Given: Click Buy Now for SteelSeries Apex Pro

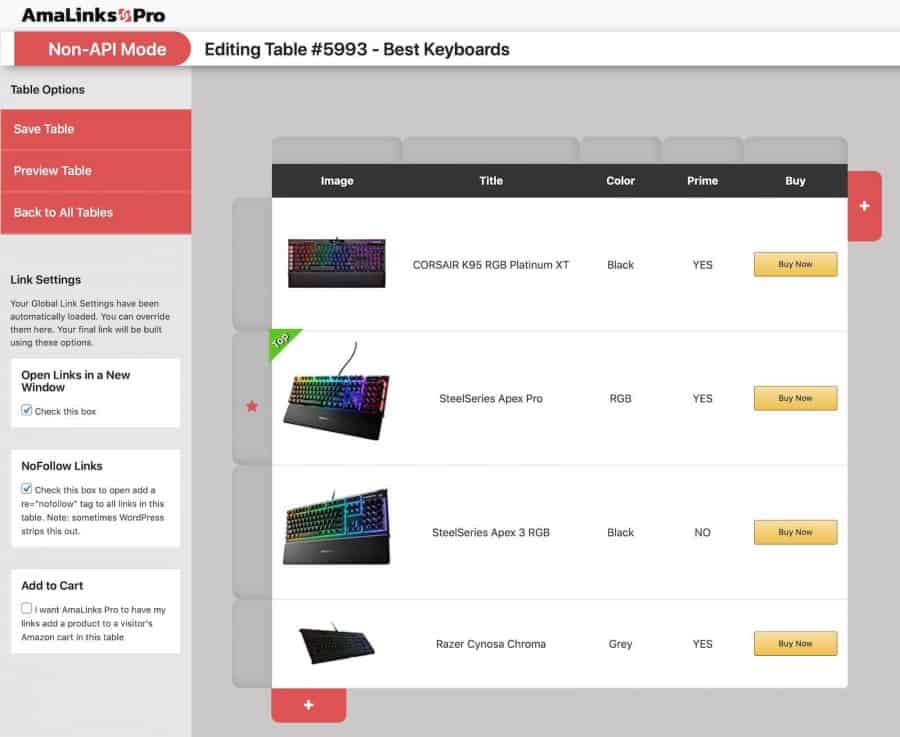Looking at the screenshot, I should coord(795,398).
